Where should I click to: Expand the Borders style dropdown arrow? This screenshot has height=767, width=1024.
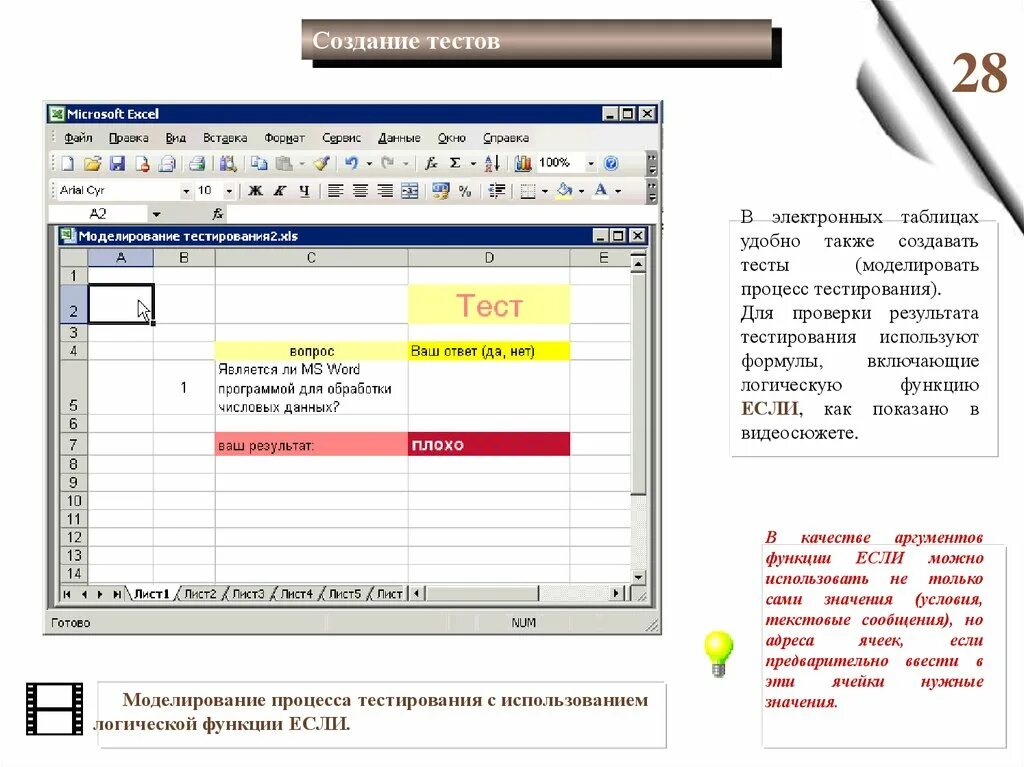point(545,191)
